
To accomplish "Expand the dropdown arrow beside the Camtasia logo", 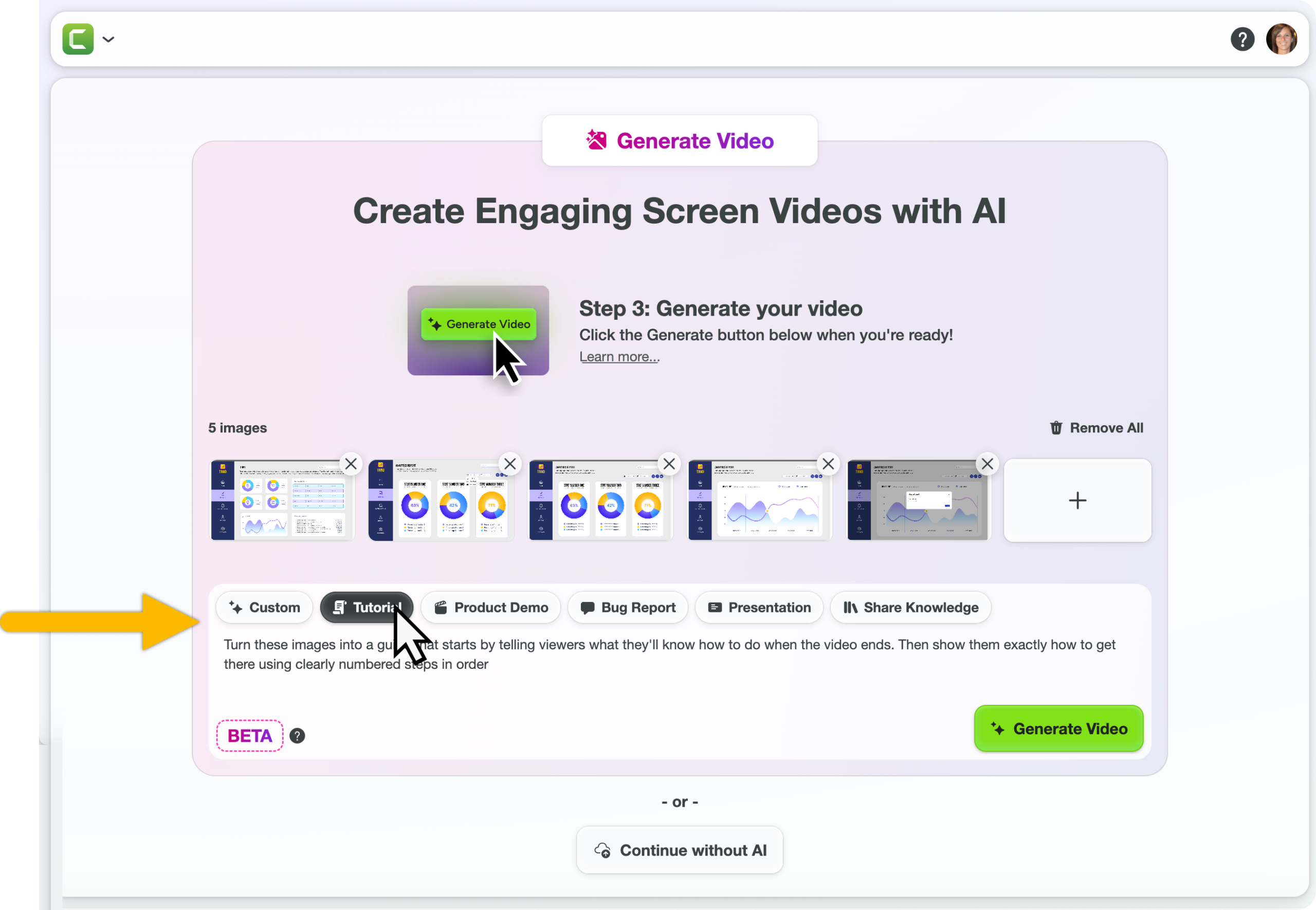I will click(108, 40).
